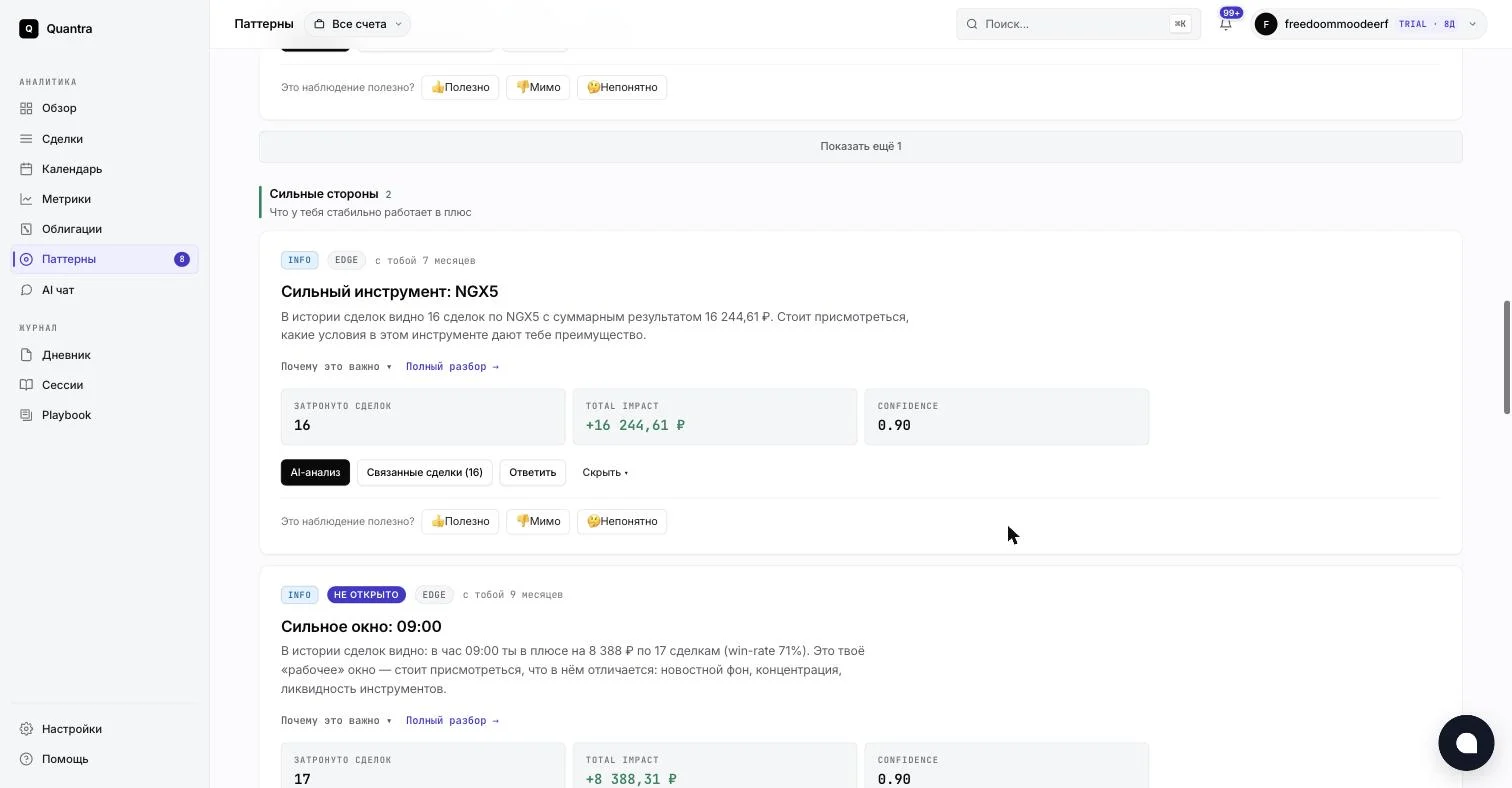This screenshot has height=788, width=1512.
Task: Open AI чат
Action: tap(105, 290)
